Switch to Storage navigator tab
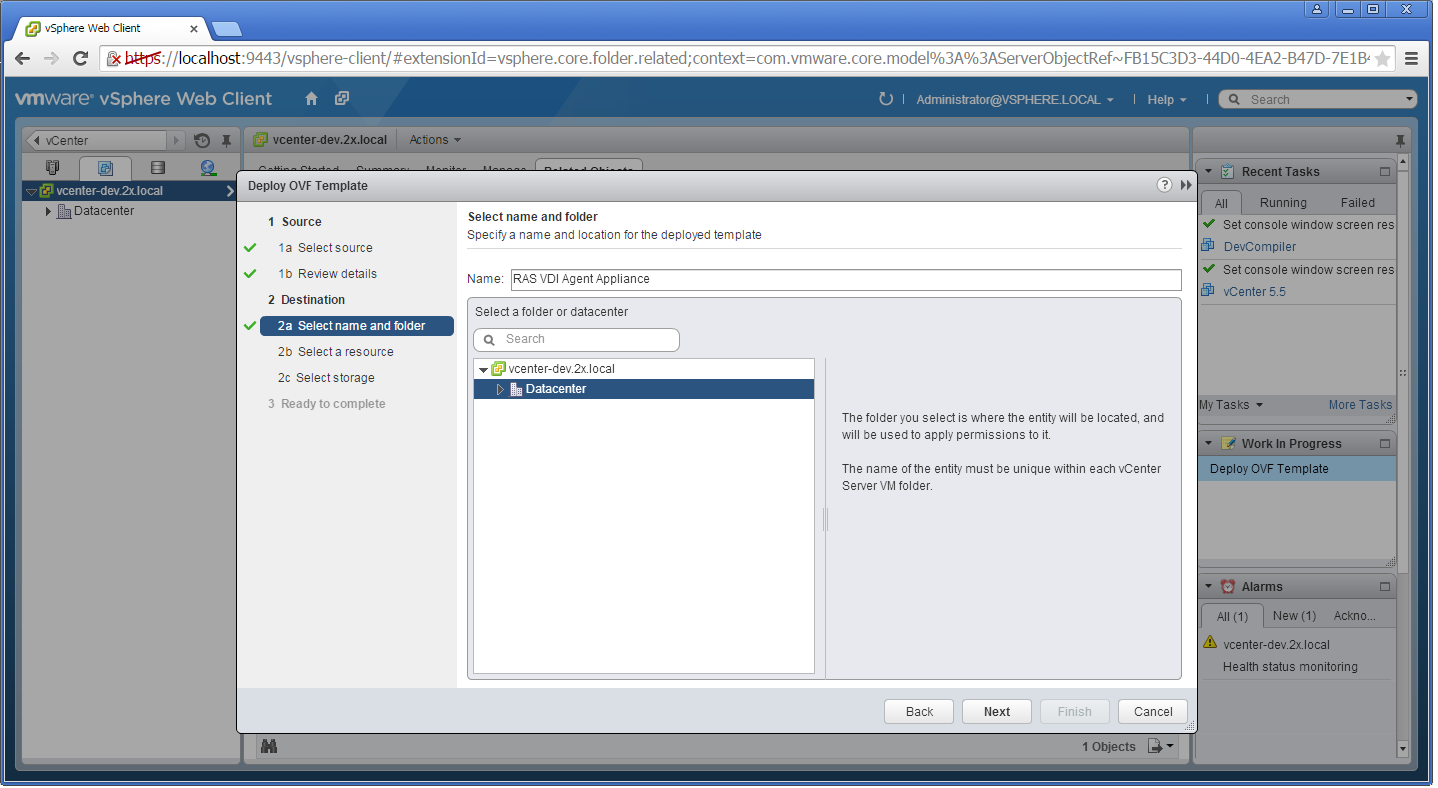1438x788 pixels. [x=157, y=168]
